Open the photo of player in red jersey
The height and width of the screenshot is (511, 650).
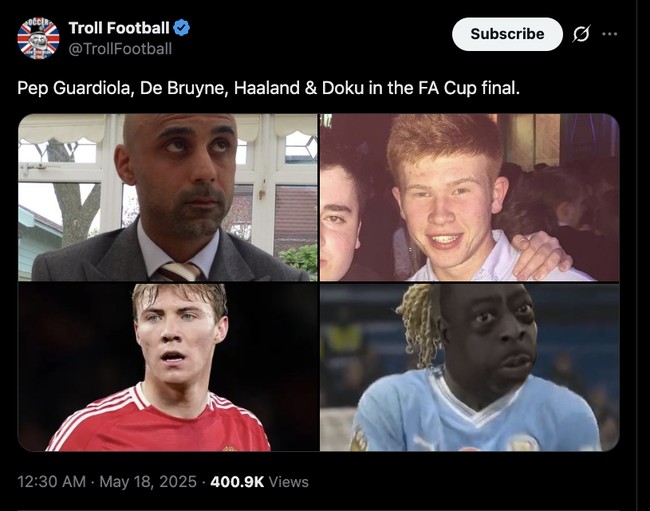tap(168, 367)
